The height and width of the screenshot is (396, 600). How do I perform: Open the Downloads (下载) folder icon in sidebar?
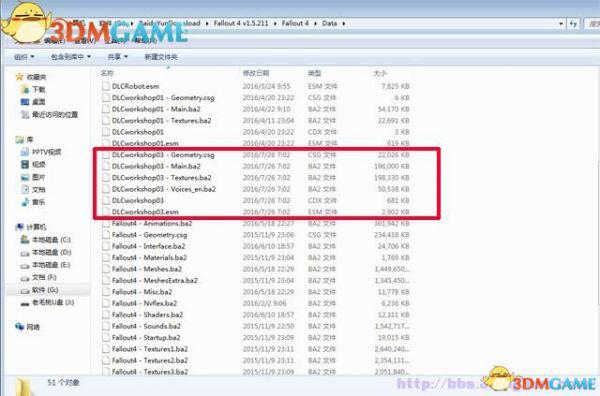coord(25,89)
